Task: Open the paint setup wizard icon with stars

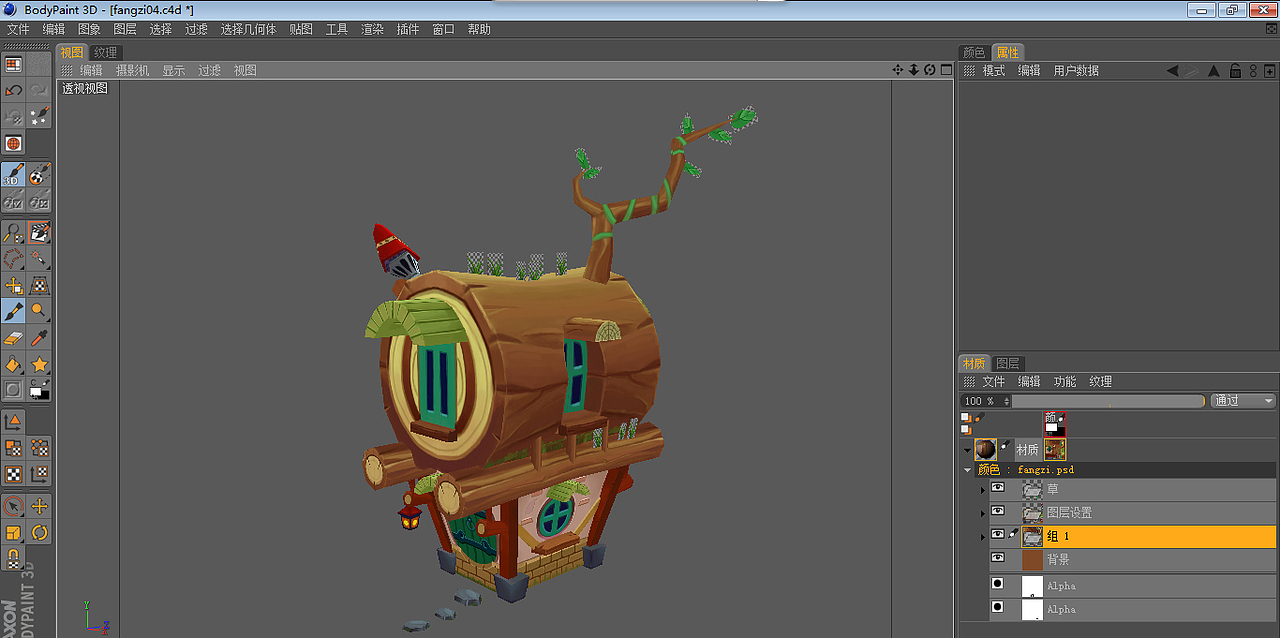Action: coord(39,116)
